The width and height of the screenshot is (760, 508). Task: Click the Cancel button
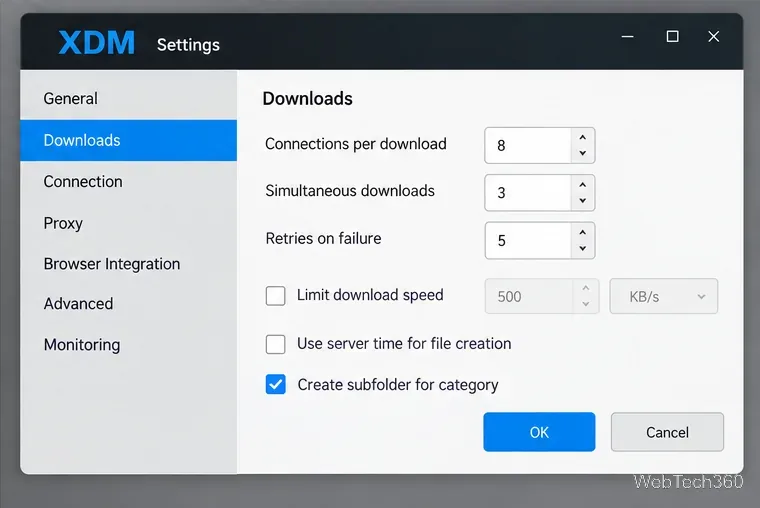click(667, 432)
